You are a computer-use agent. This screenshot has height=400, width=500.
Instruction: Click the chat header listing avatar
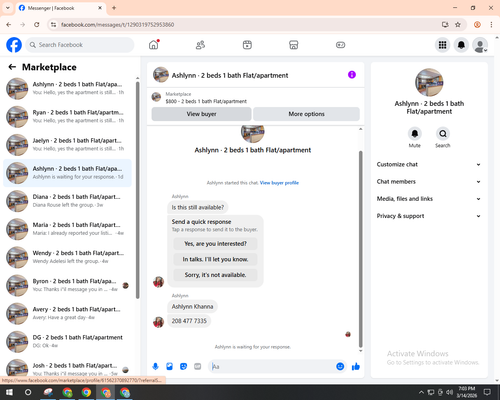(x=161, y=75)
